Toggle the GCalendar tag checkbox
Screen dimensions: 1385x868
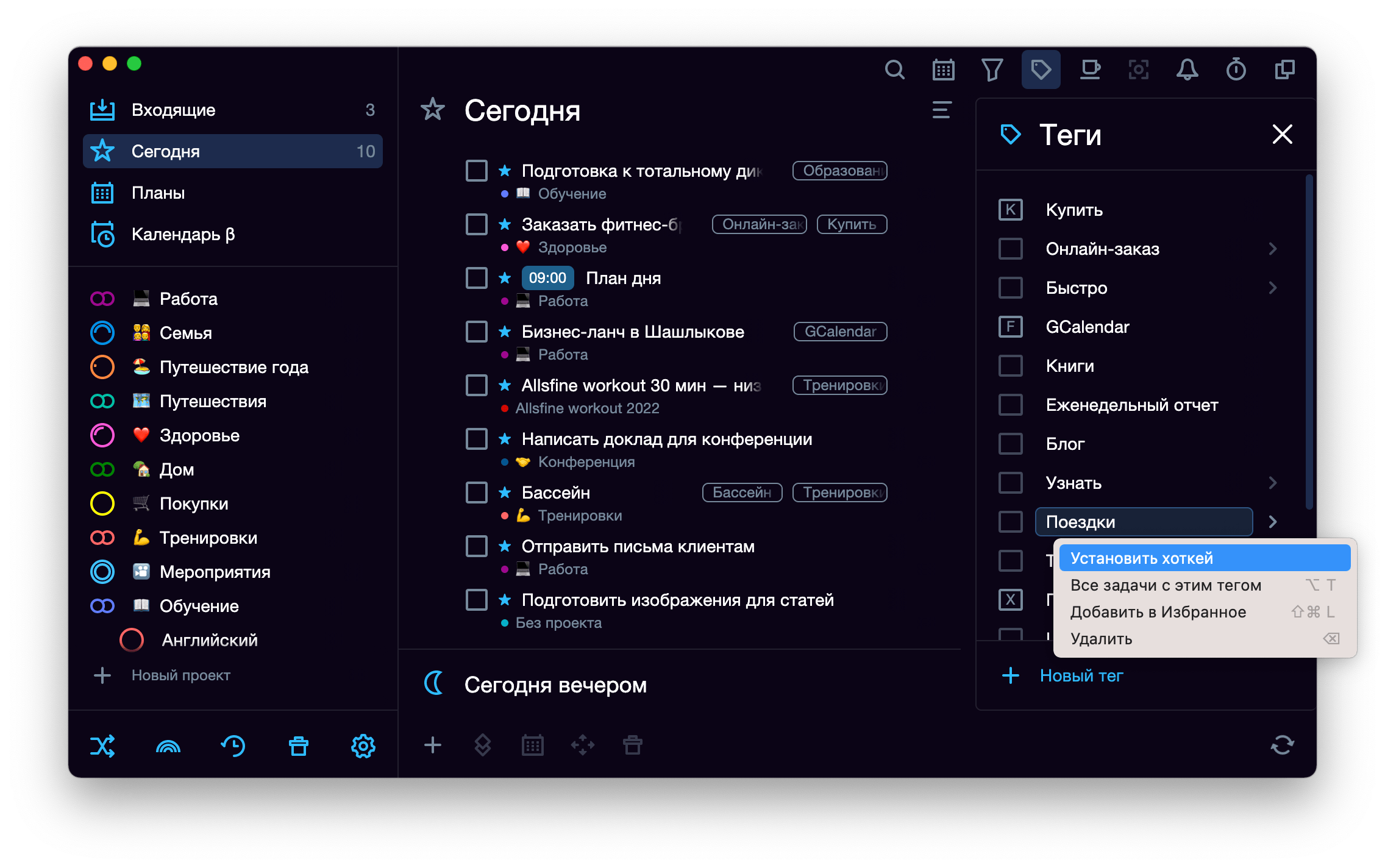coord(1010,327)
